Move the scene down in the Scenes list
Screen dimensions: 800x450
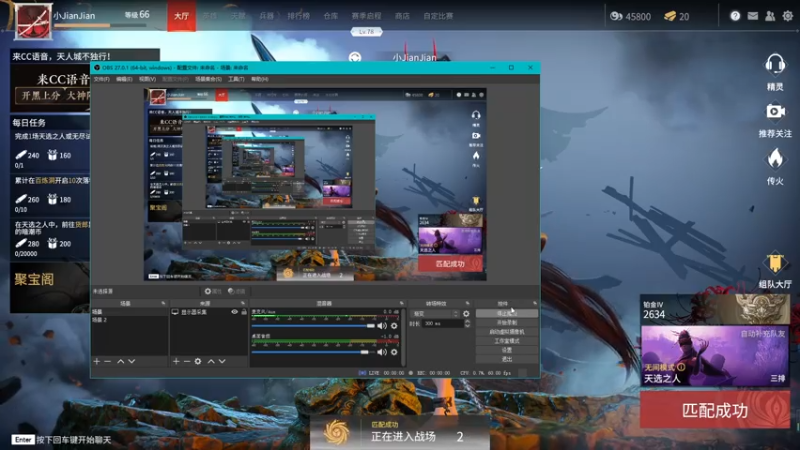(x=132, y=361)
